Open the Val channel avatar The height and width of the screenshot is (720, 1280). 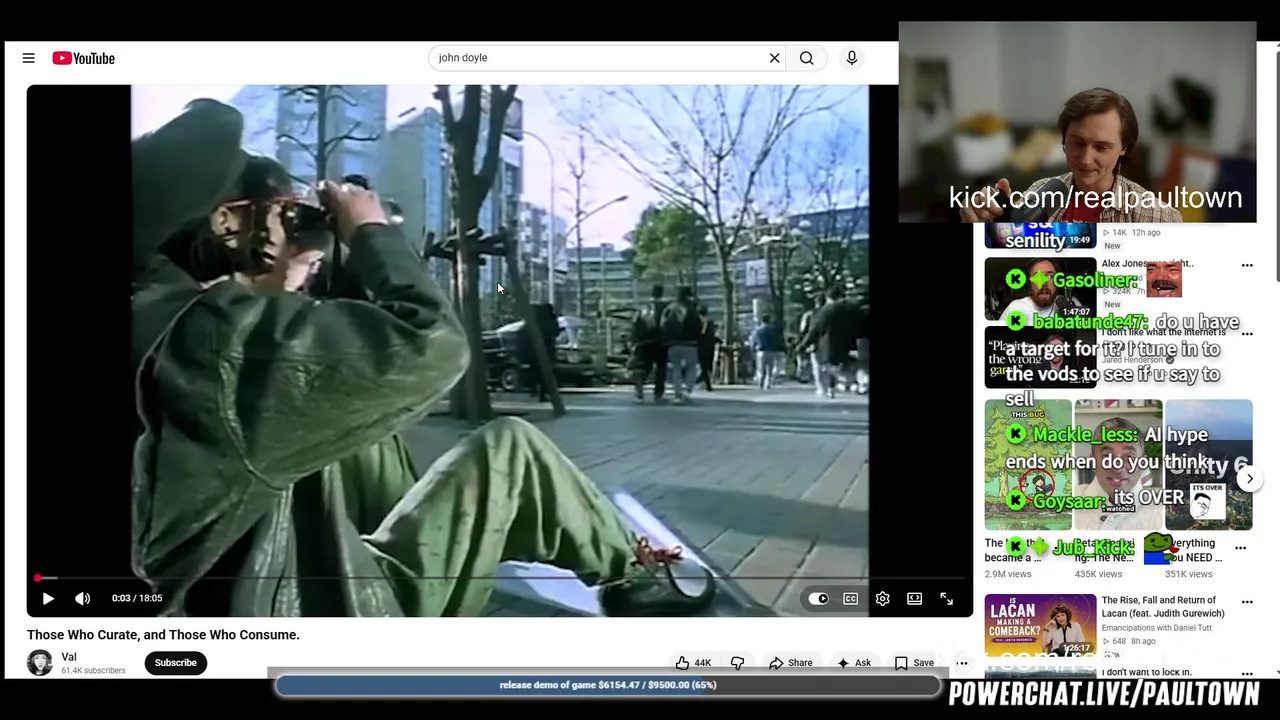40,663
